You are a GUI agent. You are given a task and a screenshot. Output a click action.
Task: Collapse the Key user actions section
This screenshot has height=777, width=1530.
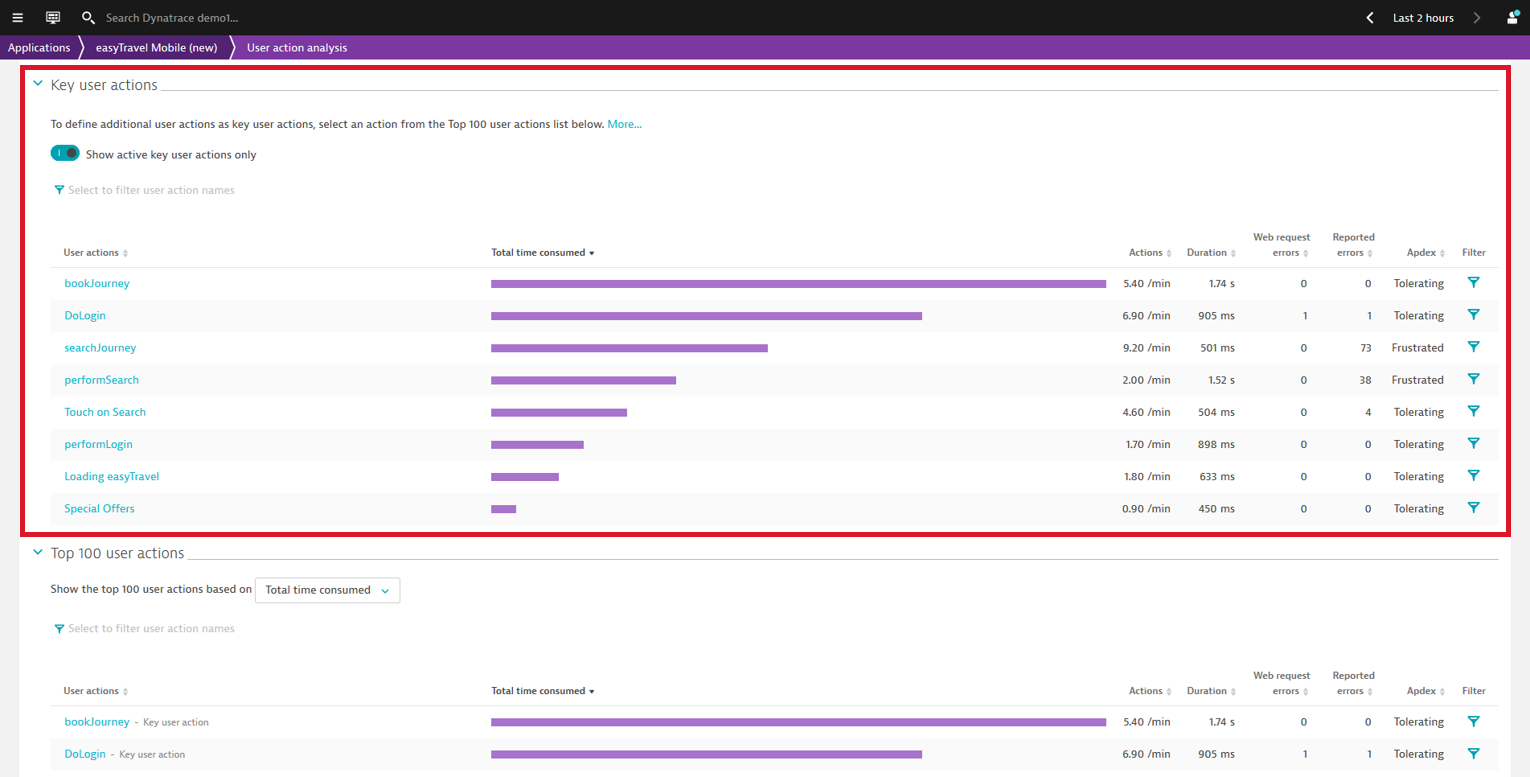(38, 85)
